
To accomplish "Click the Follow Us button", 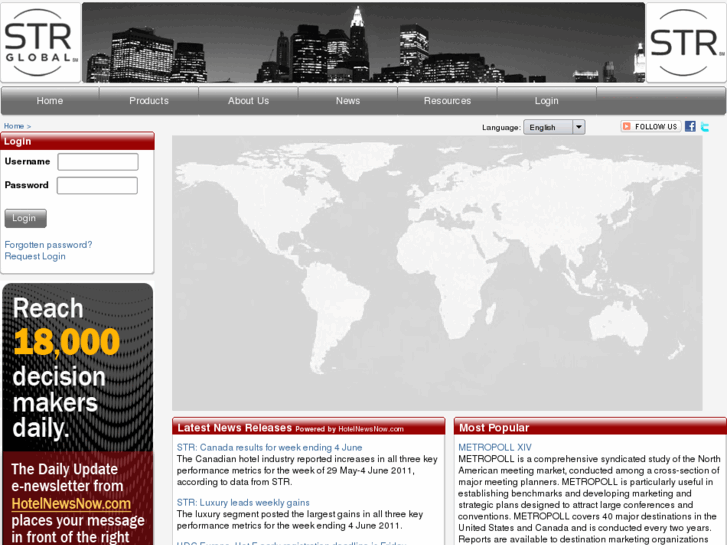I will 650,126.
